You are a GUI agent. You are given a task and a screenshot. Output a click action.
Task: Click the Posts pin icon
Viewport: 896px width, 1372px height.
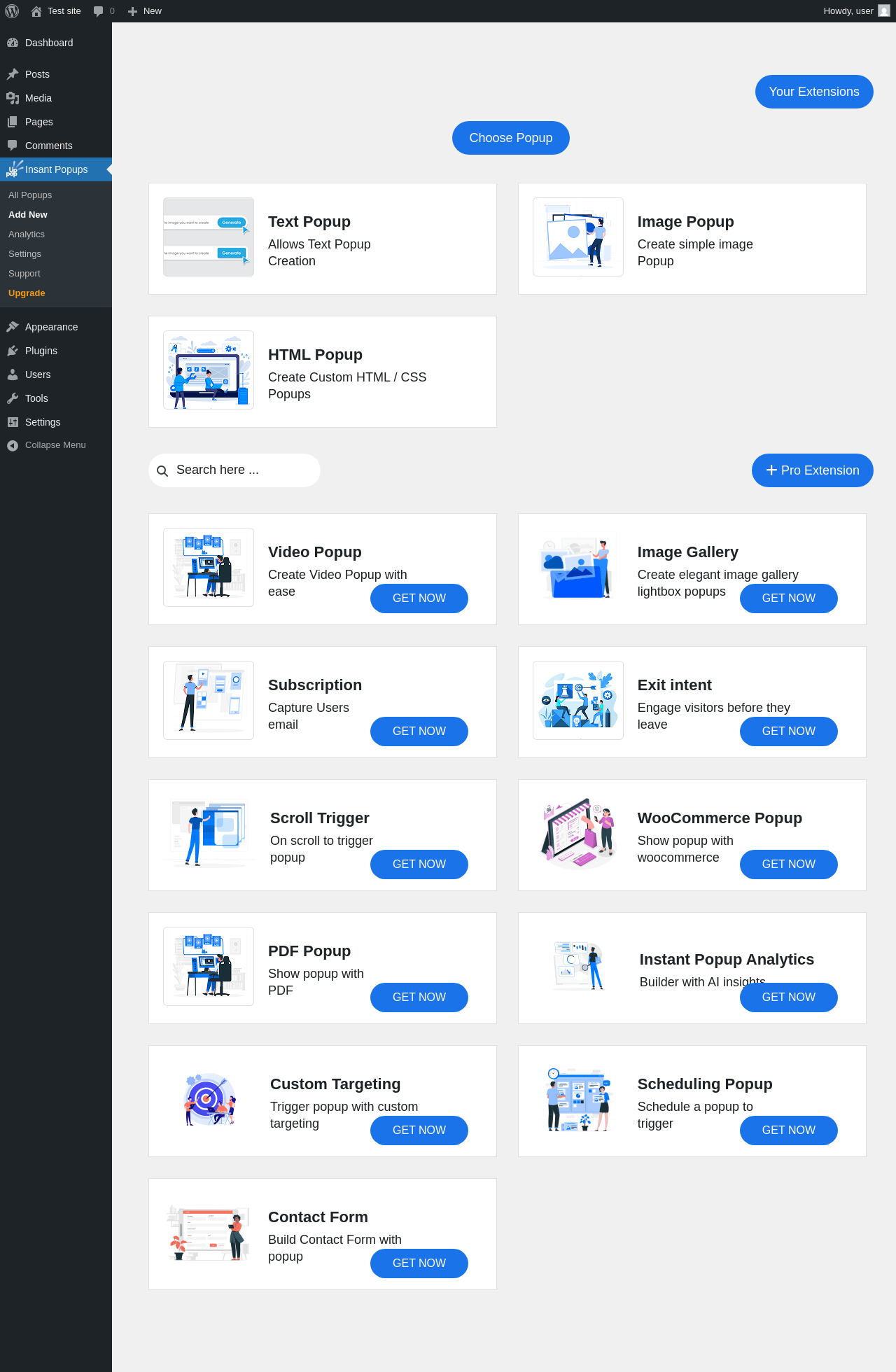13,74
